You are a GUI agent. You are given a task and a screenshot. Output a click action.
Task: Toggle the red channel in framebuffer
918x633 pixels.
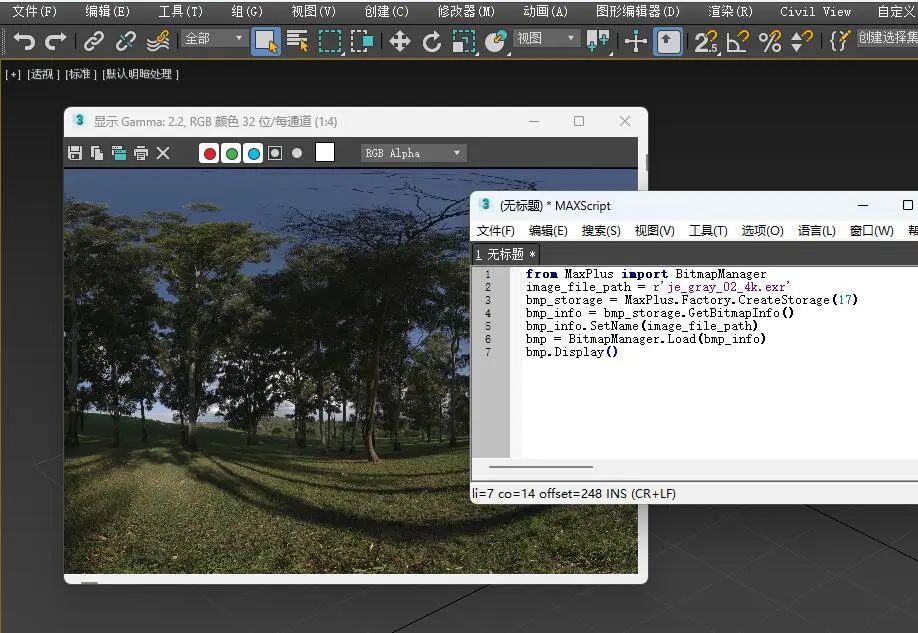(x=210, y=152)
